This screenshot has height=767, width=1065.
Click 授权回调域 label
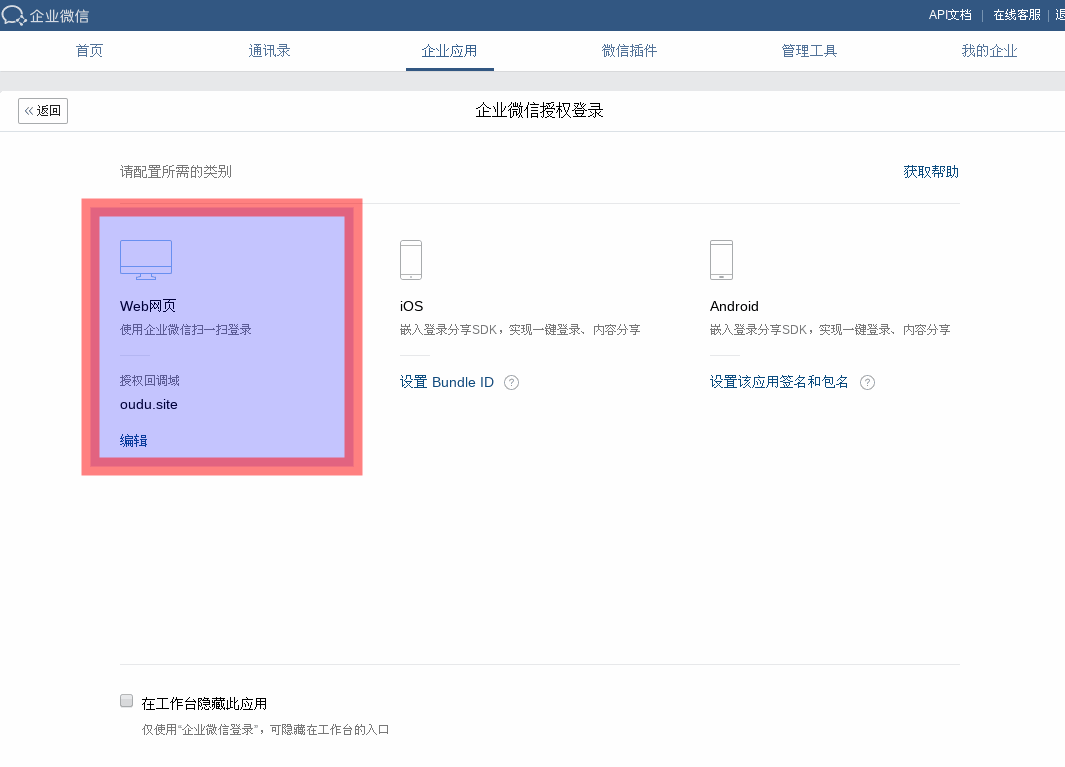(x=149, y=380)
